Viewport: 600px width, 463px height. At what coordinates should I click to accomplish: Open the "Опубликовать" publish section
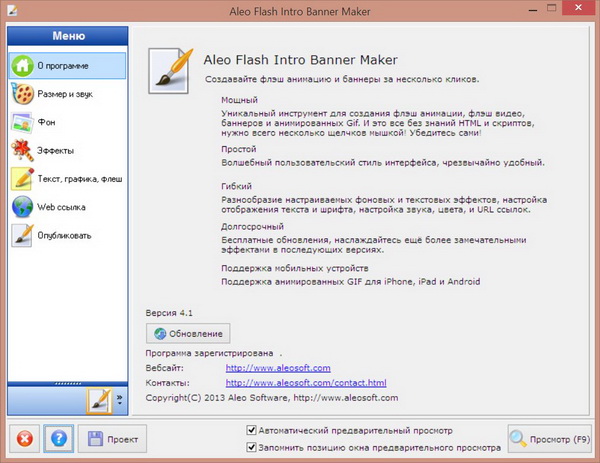tap(67, 235)
